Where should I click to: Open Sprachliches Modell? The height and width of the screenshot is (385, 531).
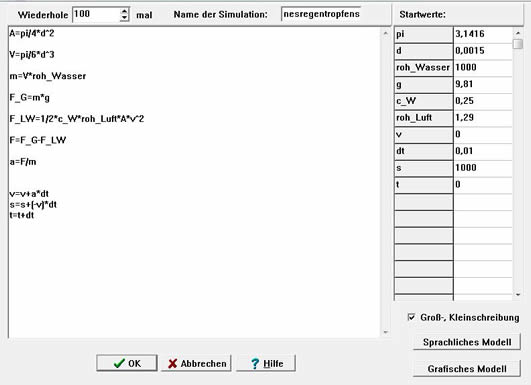pos(467,342)
